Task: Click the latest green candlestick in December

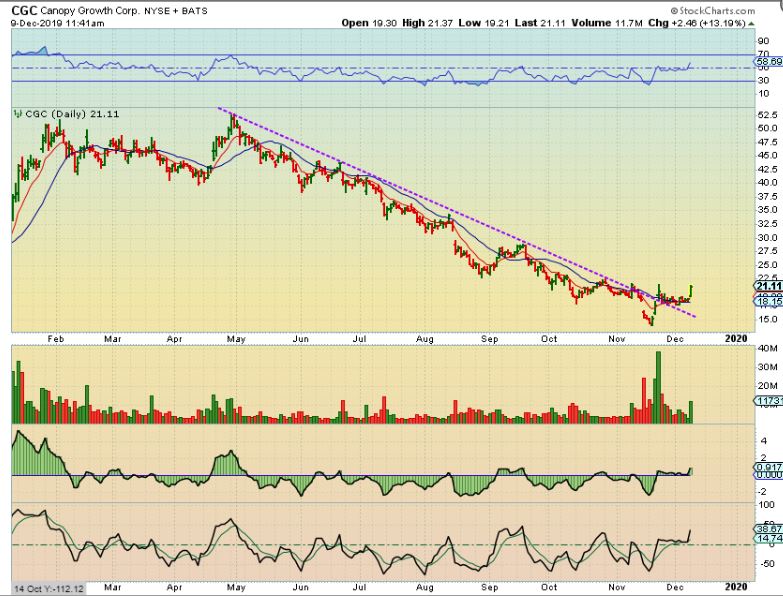Action: [x=691, y=290]
